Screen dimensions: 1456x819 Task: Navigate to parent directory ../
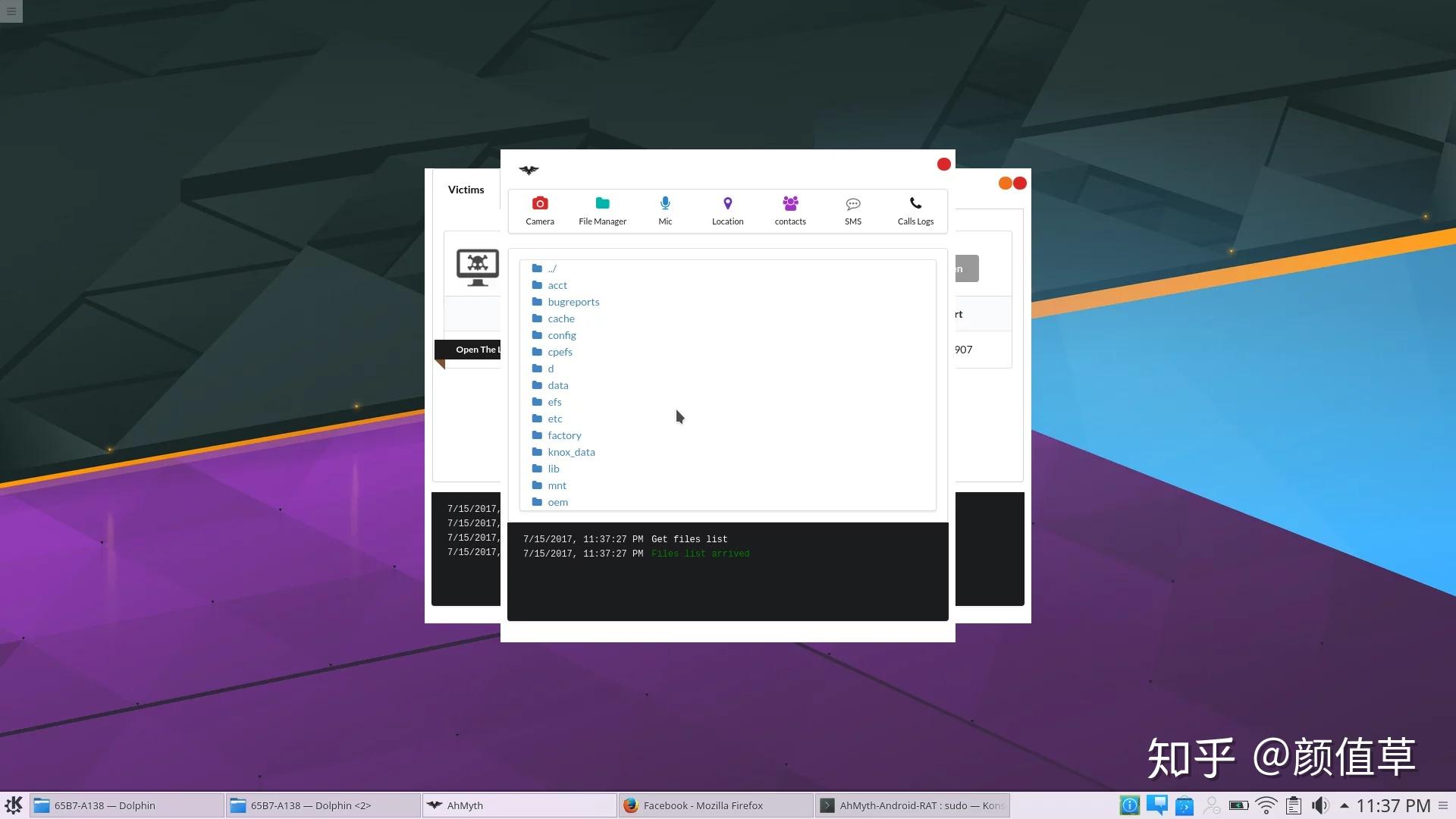(x=552, y=268)
